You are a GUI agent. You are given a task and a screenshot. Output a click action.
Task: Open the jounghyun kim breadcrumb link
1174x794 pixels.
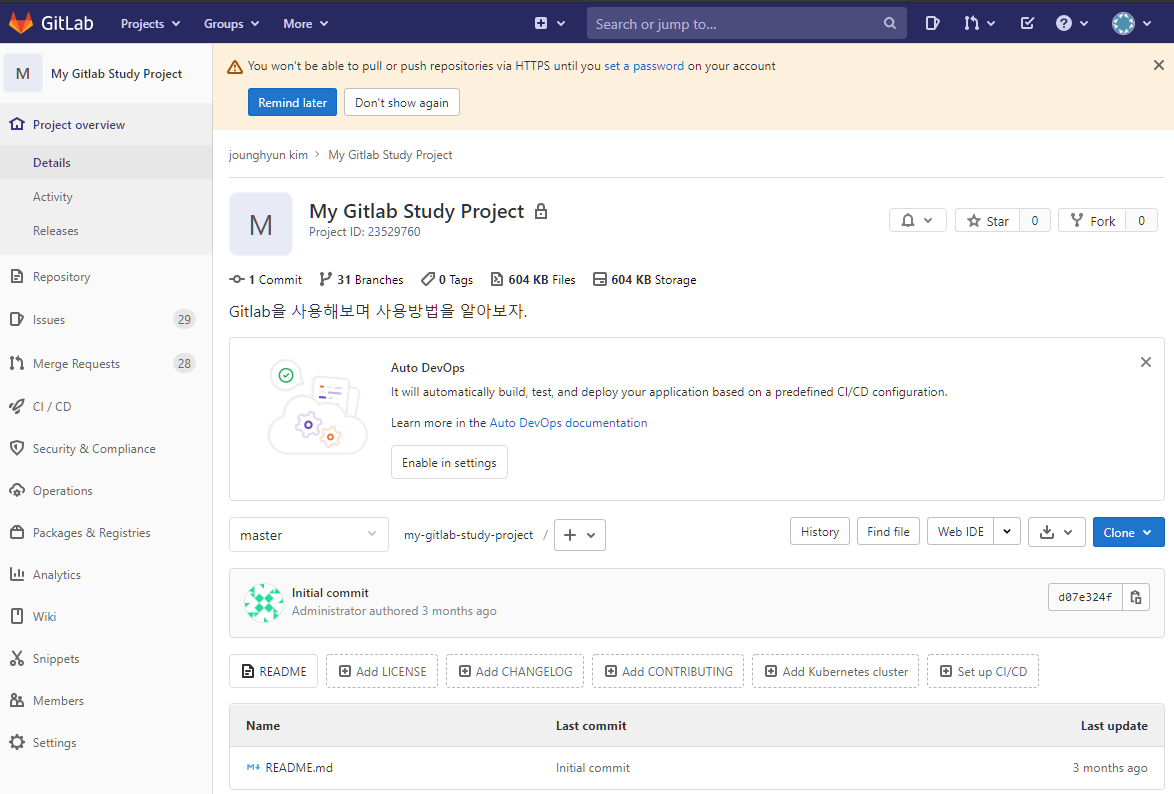[268, 155]
